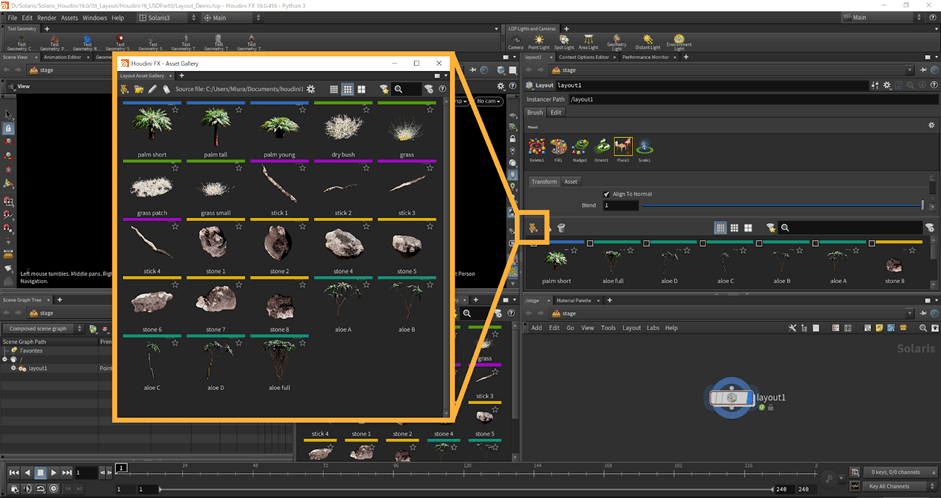This screenshot has width=941, height=498.
Task: Click the Geometry Light shelf tool
Action: point(616,42)
